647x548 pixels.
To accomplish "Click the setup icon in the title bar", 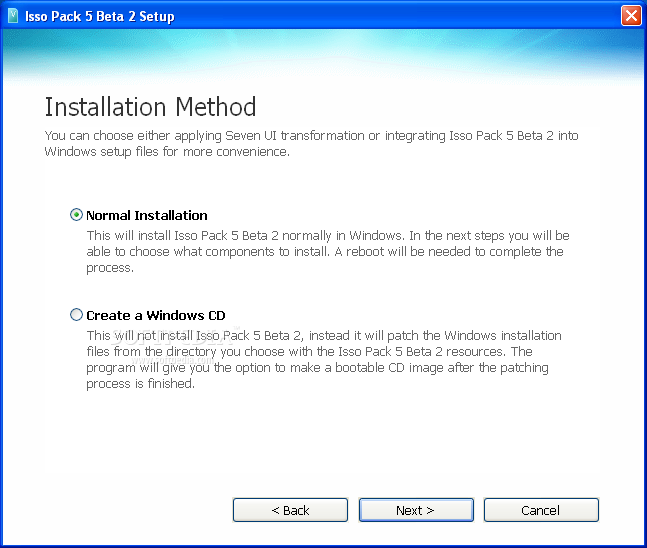I will [x=13, y=16].
